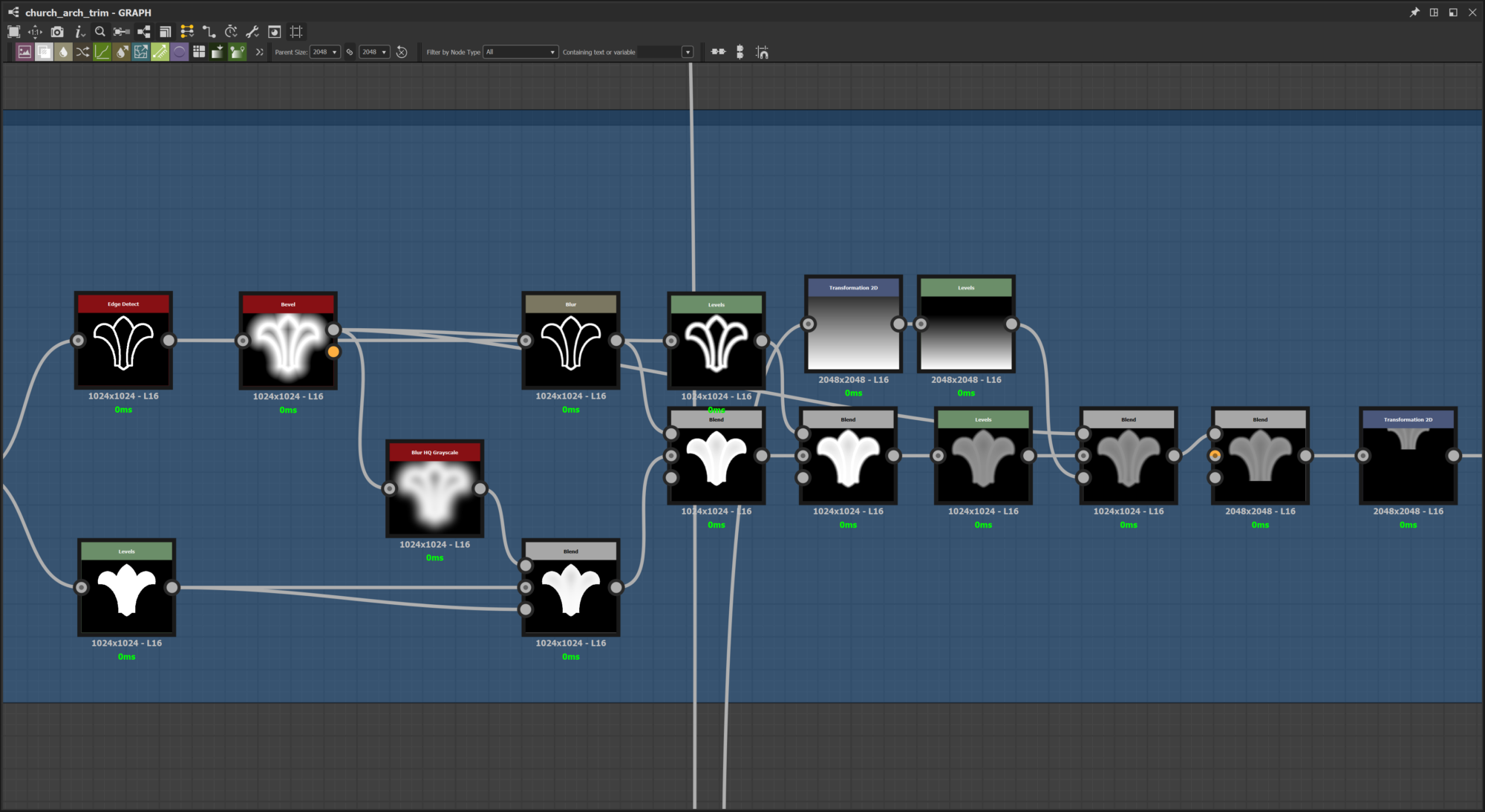Expand the node toolbar overflow chevron
The image size is (1485, 812).
(x=259, y=52)
